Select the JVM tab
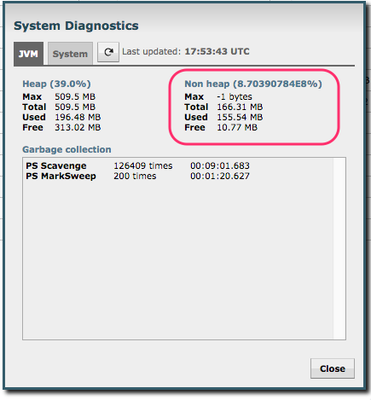This screenshot has height=400, width=371. [x=28, y=54]
